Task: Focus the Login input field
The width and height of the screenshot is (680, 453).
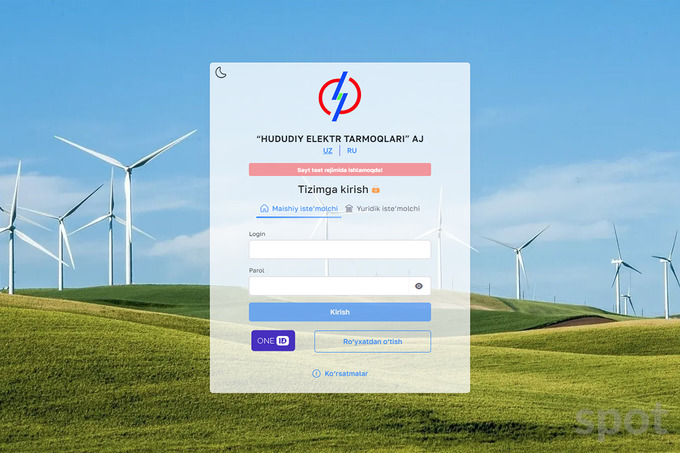Action: pyautogui.click(x=340, y=250)
